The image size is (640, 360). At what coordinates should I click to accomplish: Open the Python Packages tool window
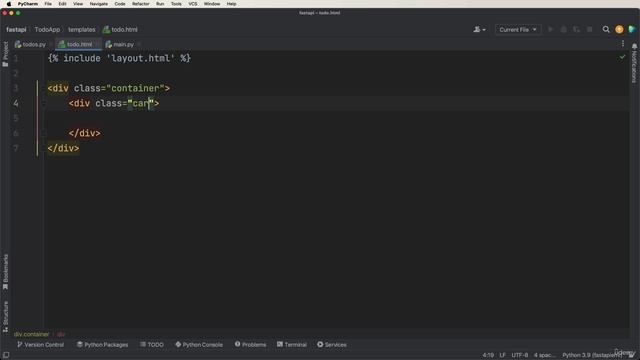(x=102, y=344)
